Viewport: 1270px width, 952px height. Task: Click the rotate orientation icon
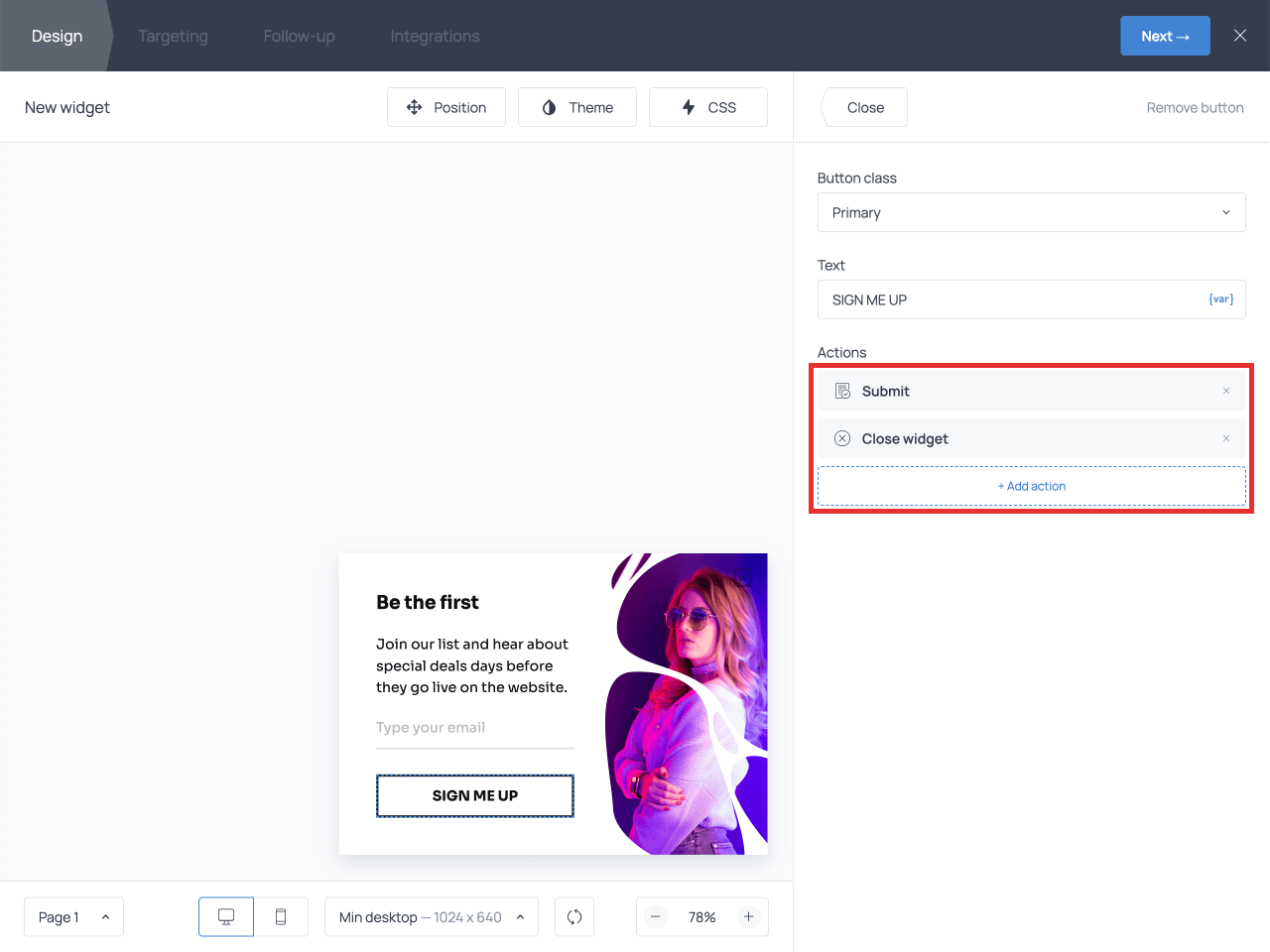[x=574, y=917]
